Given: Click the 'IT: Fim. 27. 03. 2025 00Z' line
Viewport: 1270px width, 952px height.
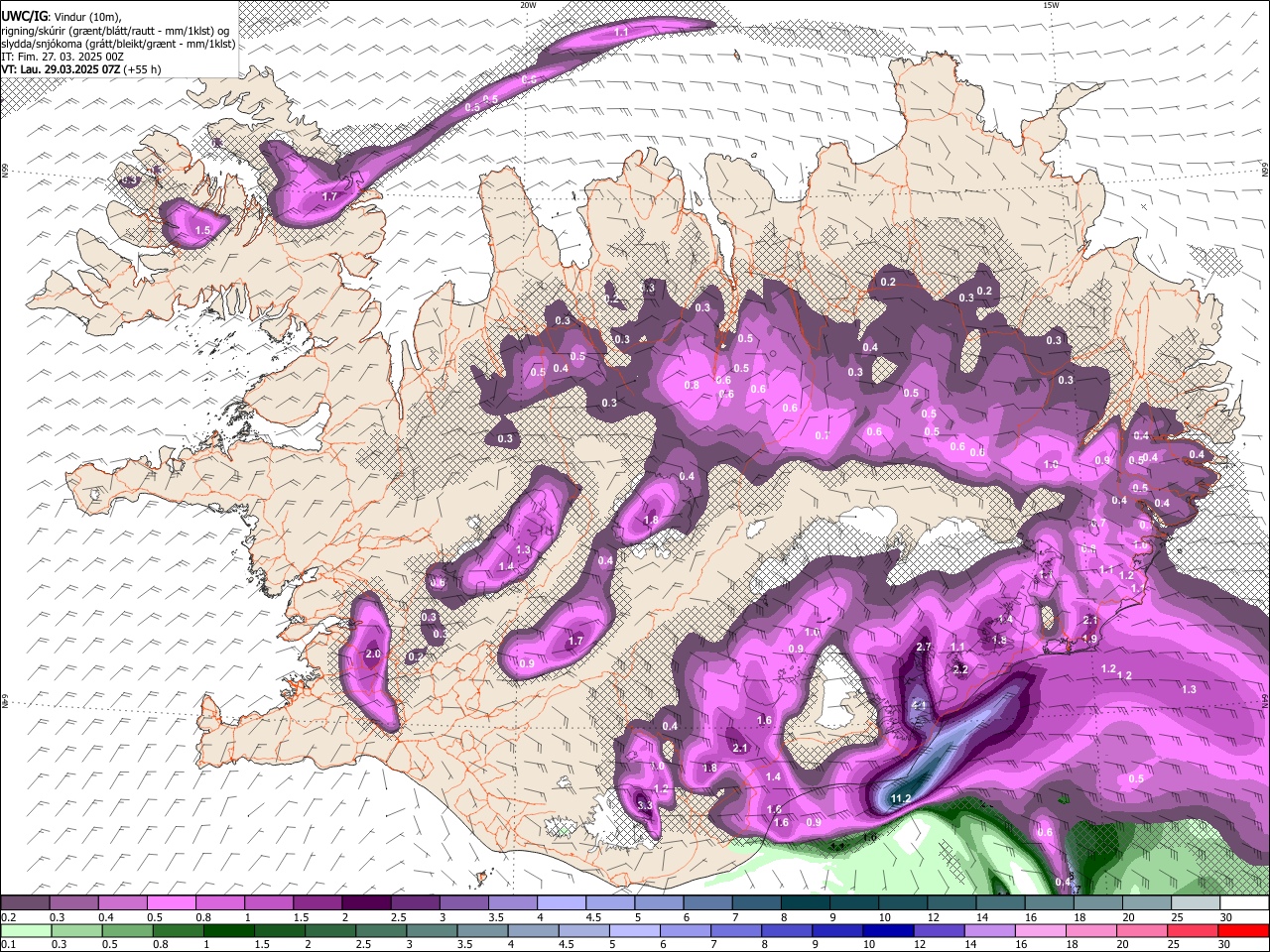Looking at the screenshot, I should (63, 57).
